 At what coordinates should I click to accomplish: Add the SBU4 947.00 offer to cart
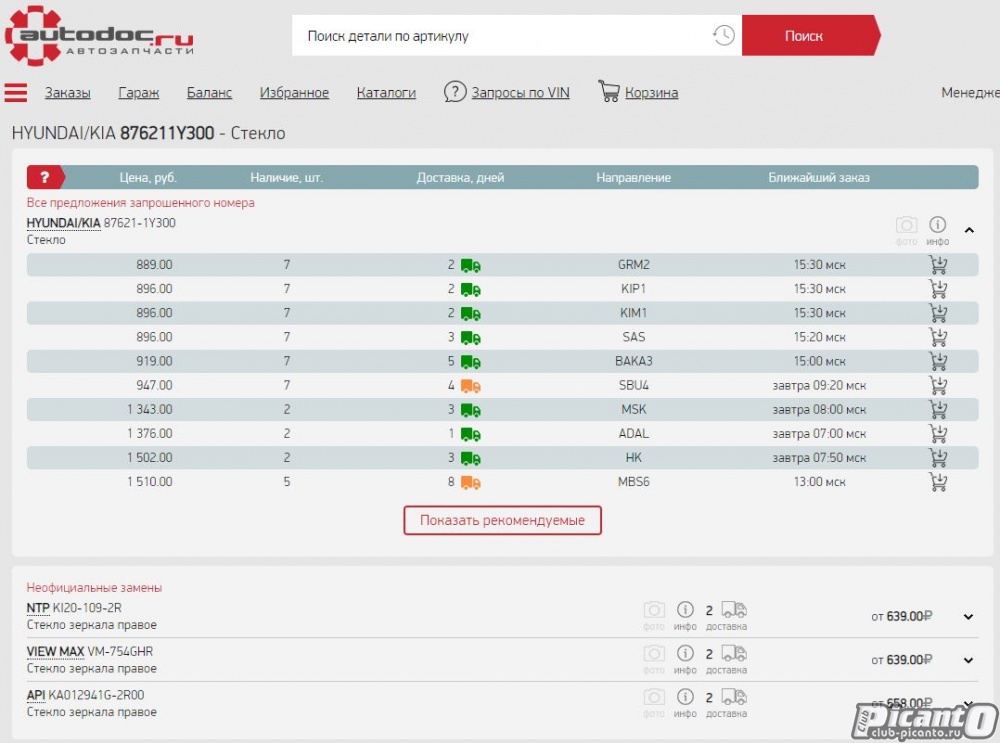pos(938,386)
